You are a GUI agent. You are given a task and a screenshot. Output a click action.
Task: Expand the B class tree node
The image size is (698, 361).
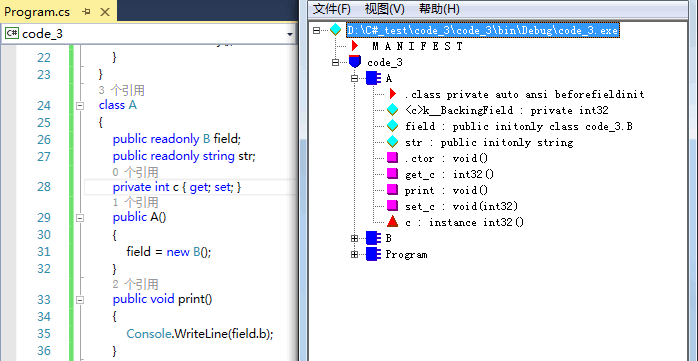354,239
